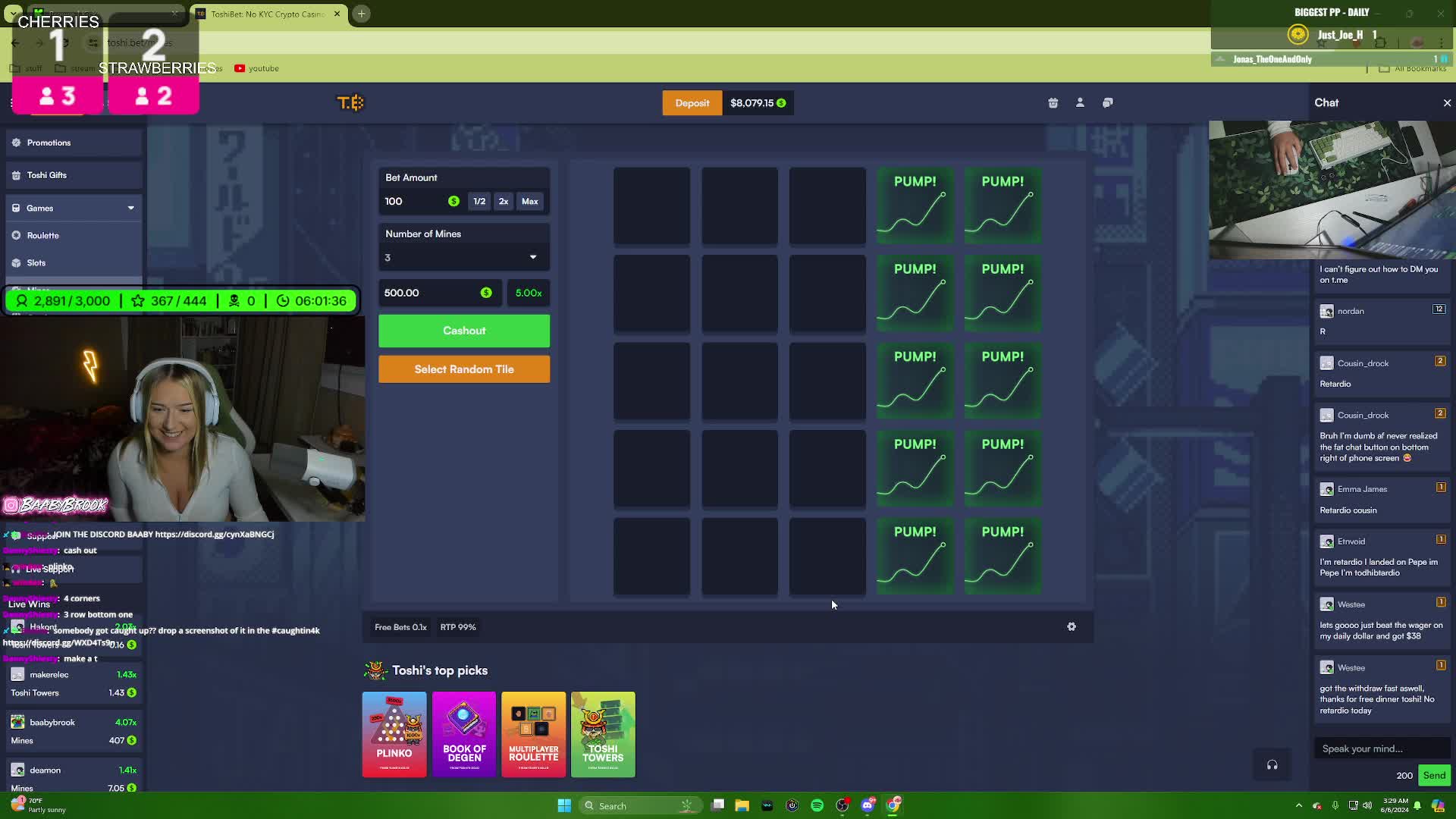Open the Number of Mines dropdown
This screenshot has width=1456, height=819.
click(464, 258)
